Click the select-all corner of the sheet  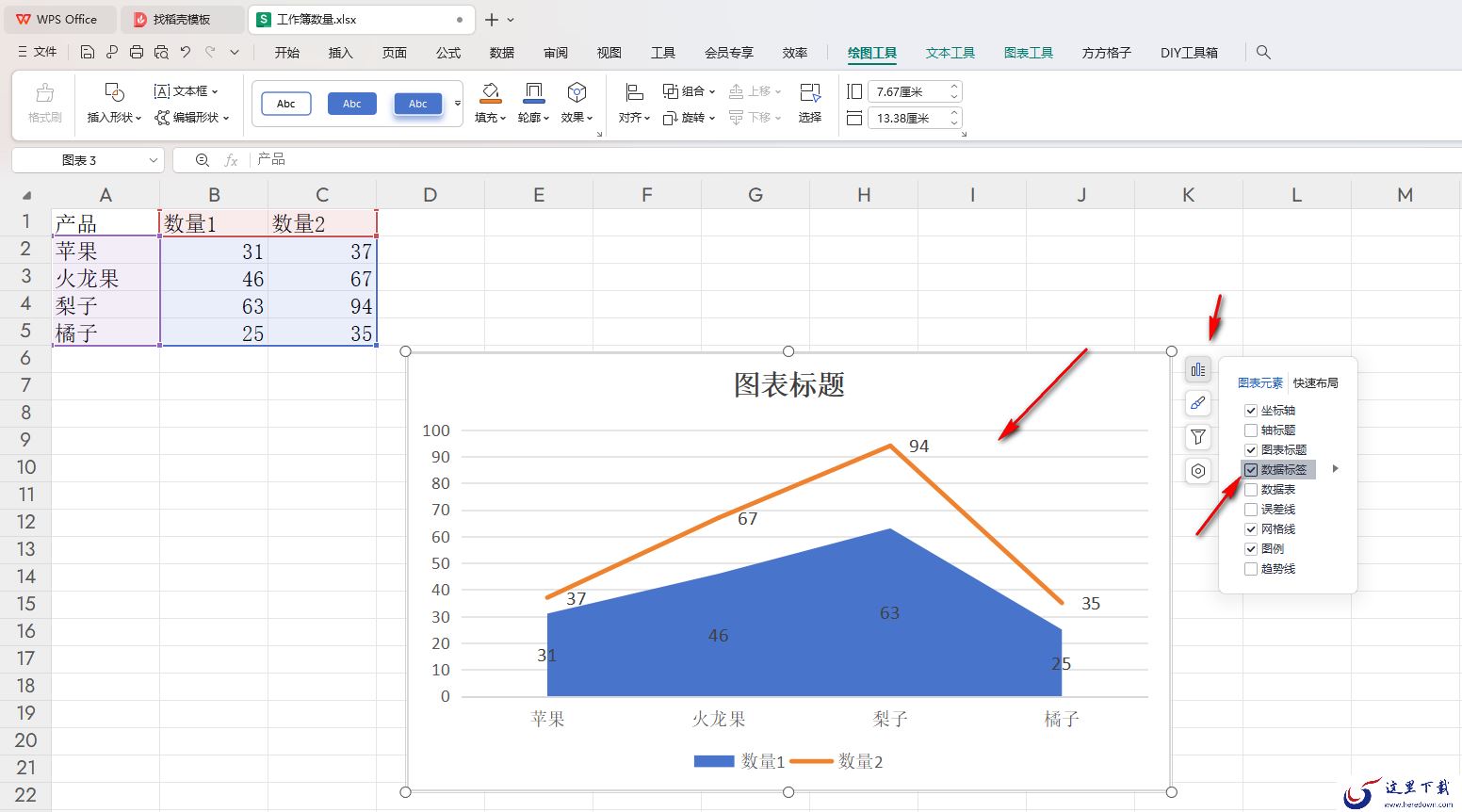25,195
